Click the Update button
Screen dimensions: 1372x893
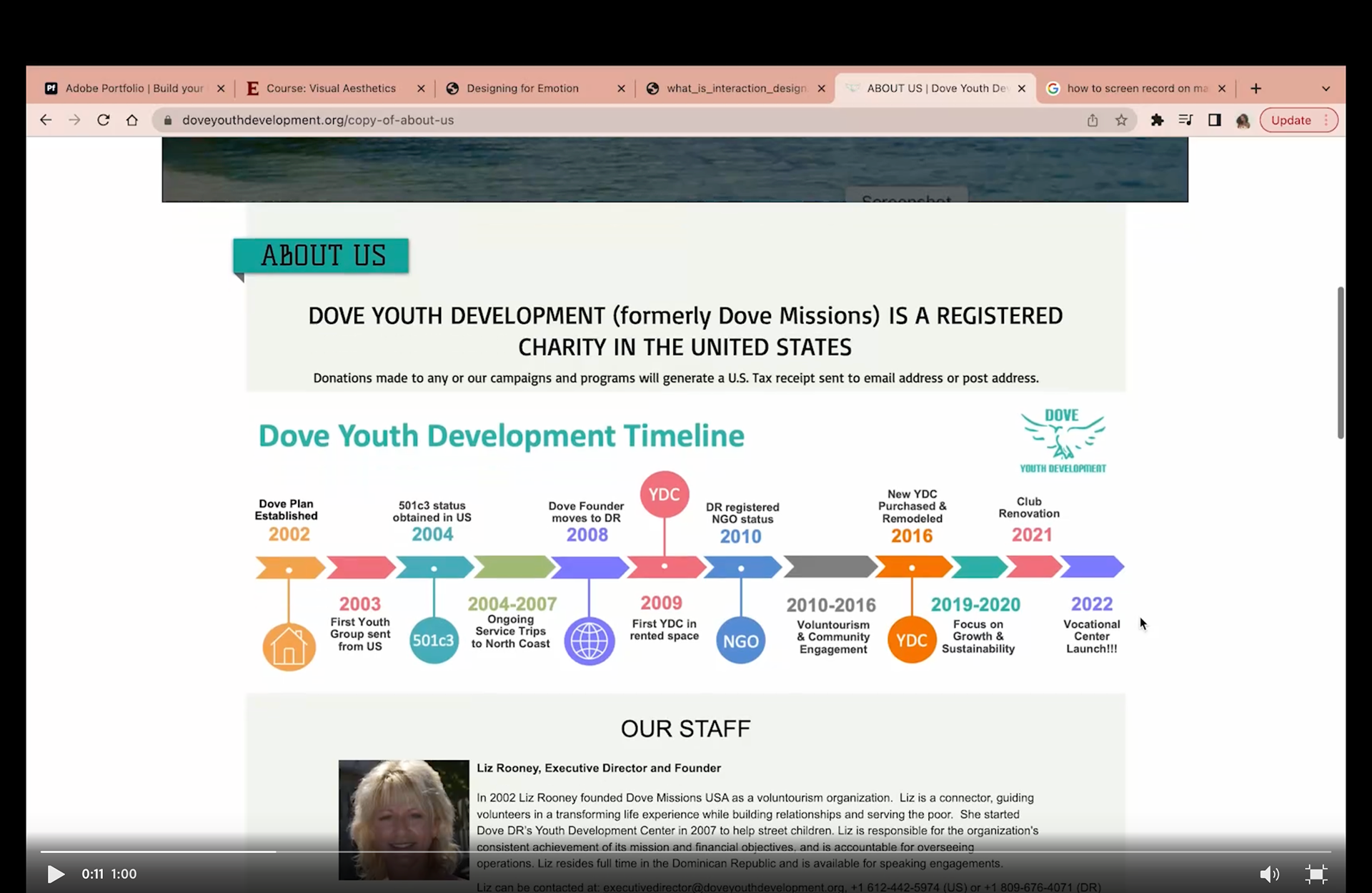coord(1291,120)
